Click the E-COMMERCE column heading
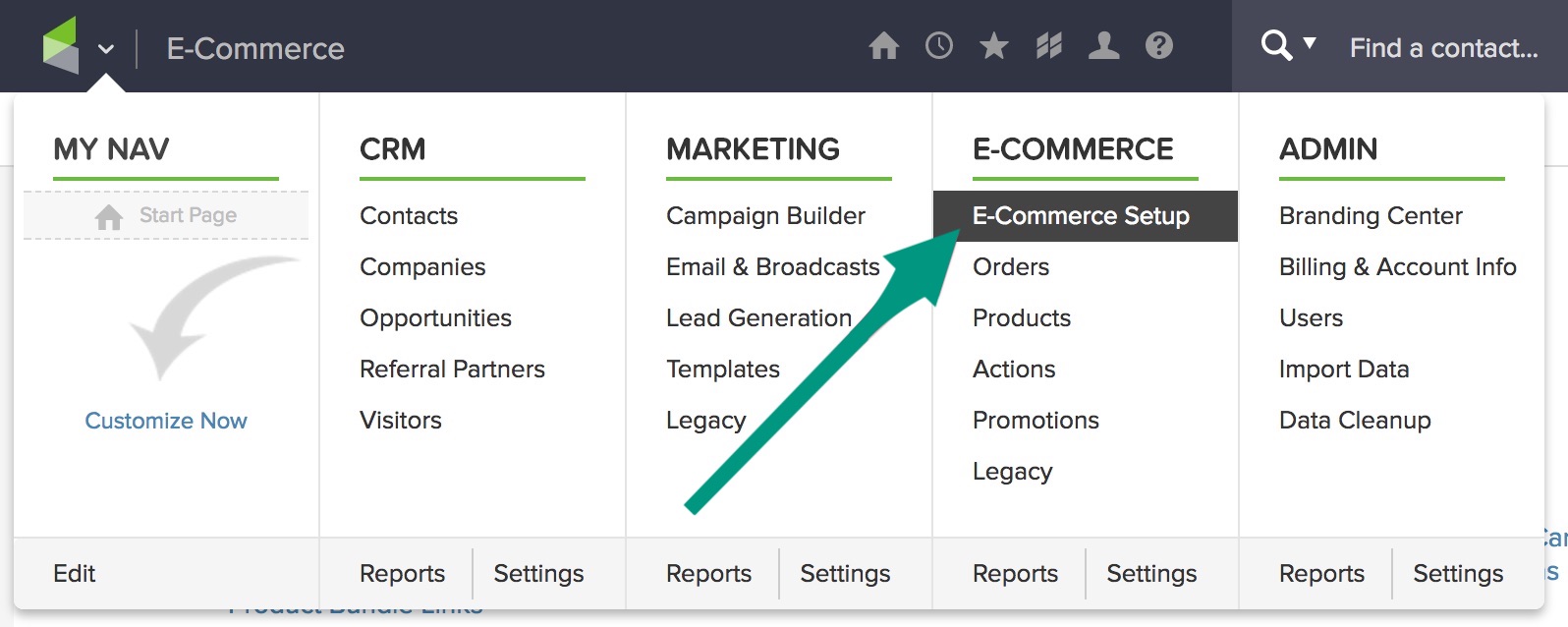1568x627 pixels. click(1073, 149)
